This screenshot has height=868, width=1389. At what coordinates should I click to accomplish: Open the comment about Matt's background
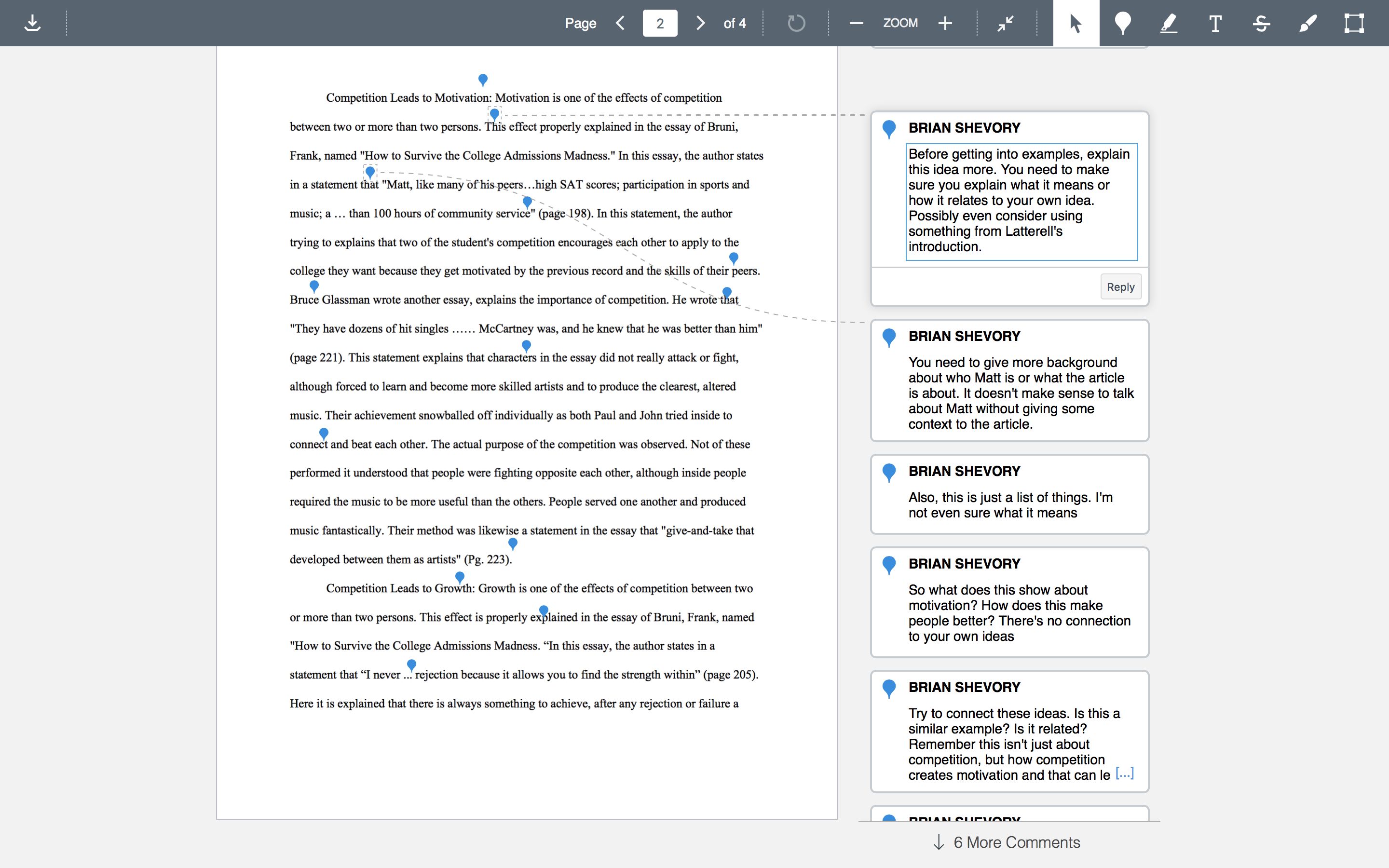[x=1009, y=380]
